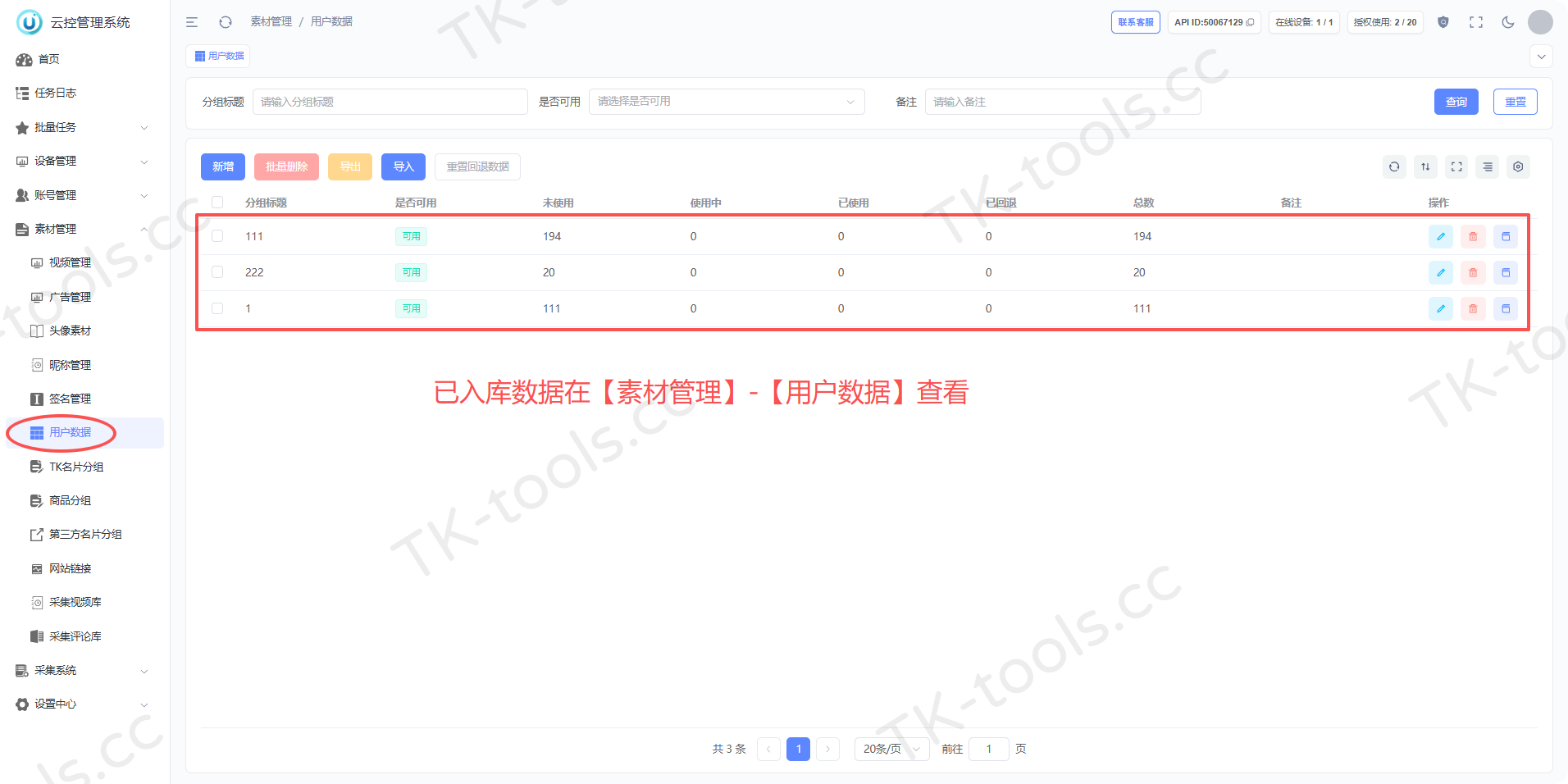1568x784 pixels.
Task: Click the 导入 button
Action: coord(403,166)
